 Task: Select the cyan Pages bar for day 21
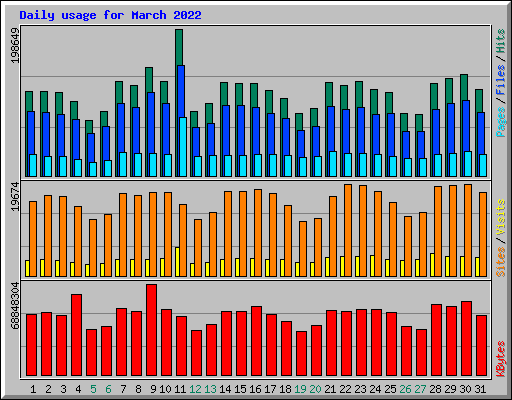(333, 164)
